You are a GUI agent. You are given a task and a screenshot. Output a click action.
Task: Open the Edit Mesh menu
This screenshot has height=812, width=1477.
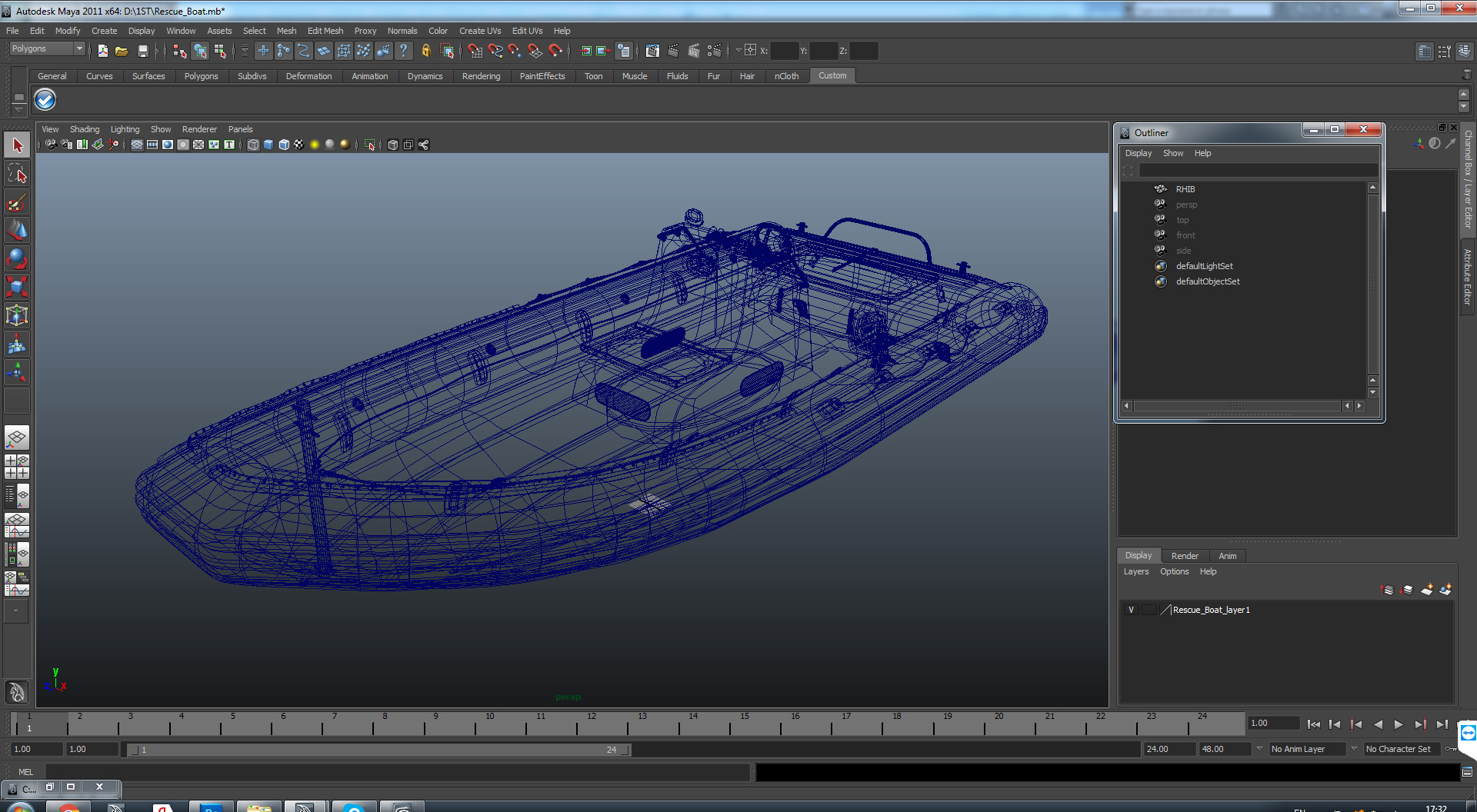(x=325, y=31)
